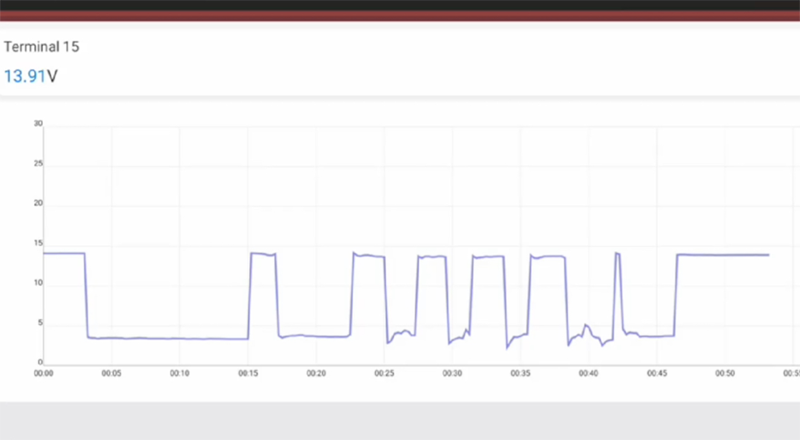Select the 00:20 time axis marker

click(x=316, y=373)
